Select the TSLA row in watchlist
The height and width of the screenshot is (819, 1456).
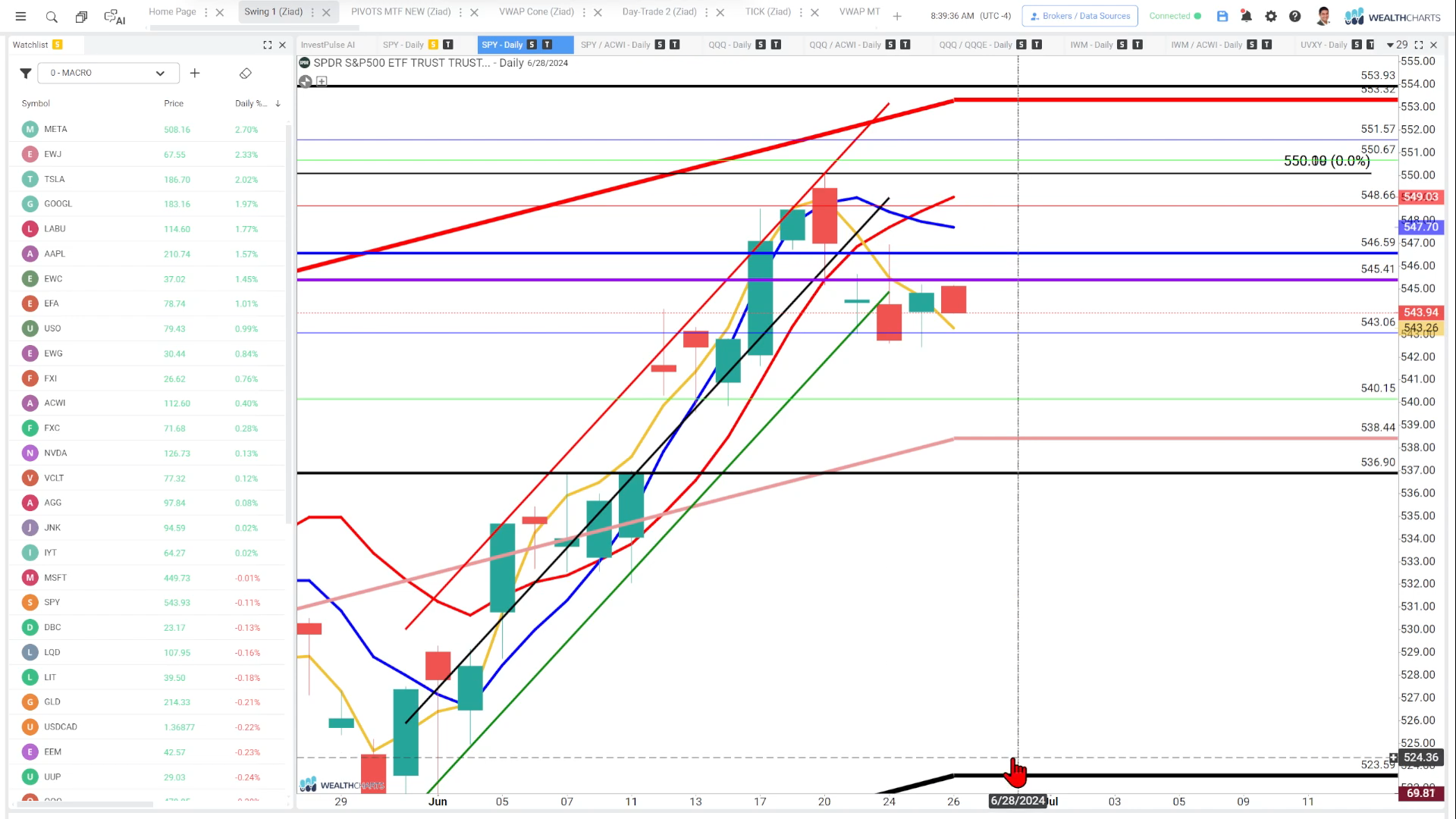tap(148, 180)
